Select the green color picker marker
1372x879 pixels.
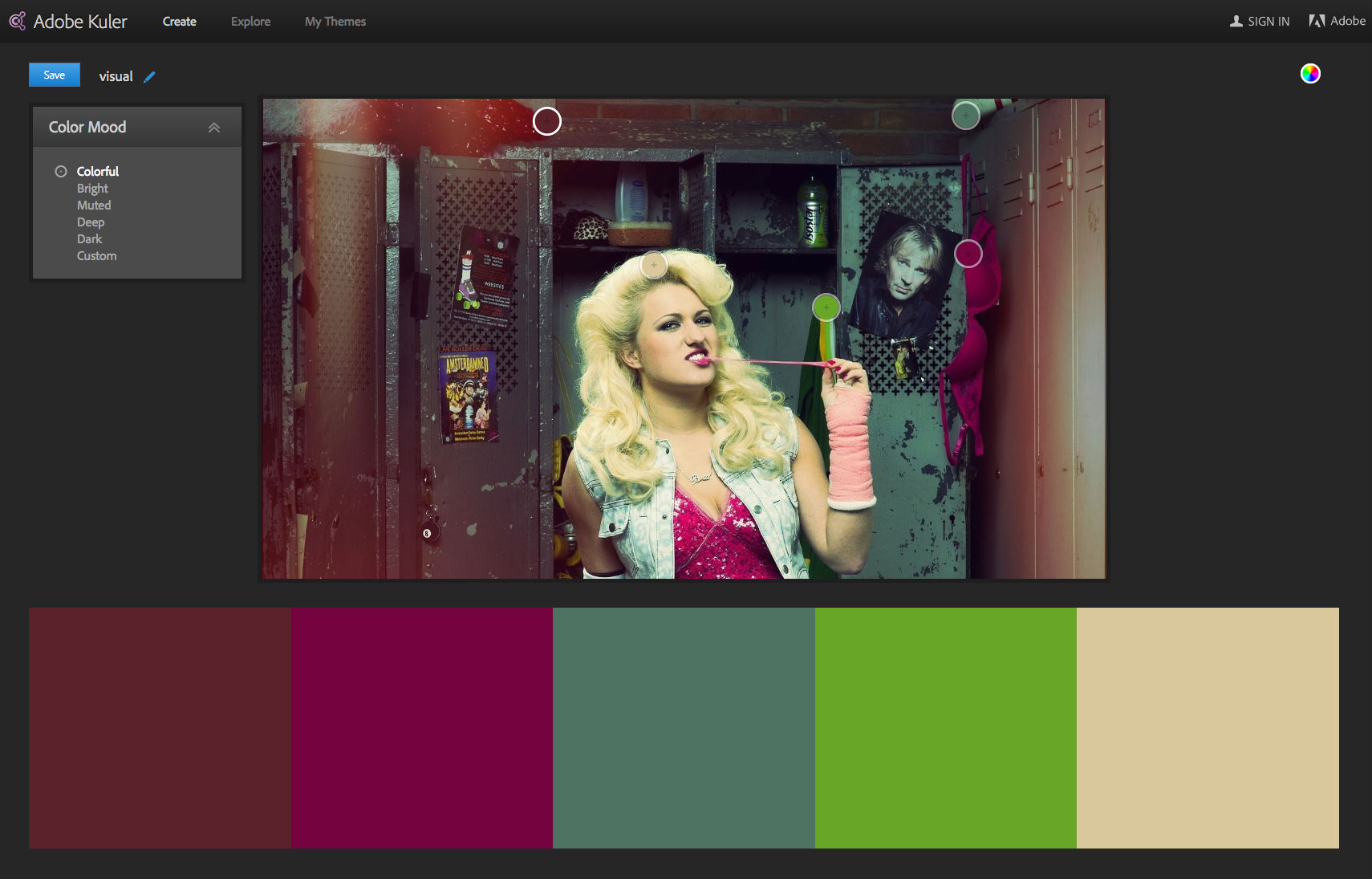pyautogui.click(x=826, y=307)
